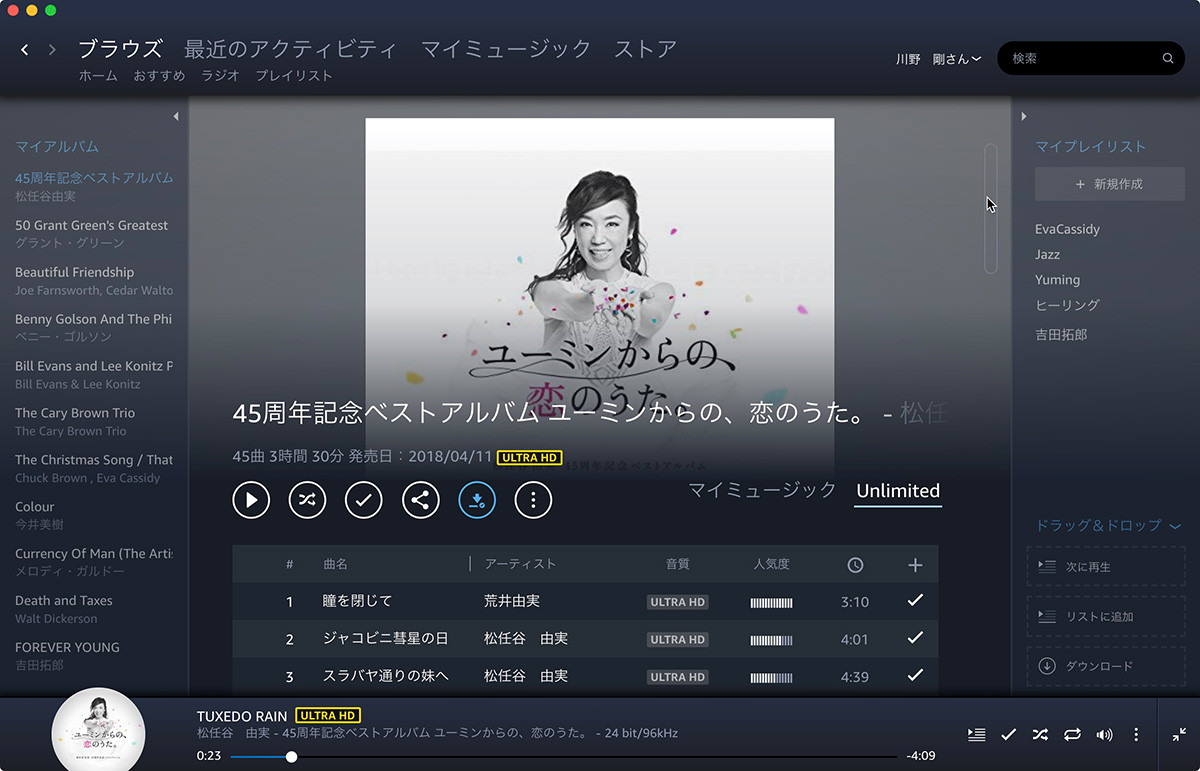
Task: Open the play queue icon in player bar
Action: 976,735
